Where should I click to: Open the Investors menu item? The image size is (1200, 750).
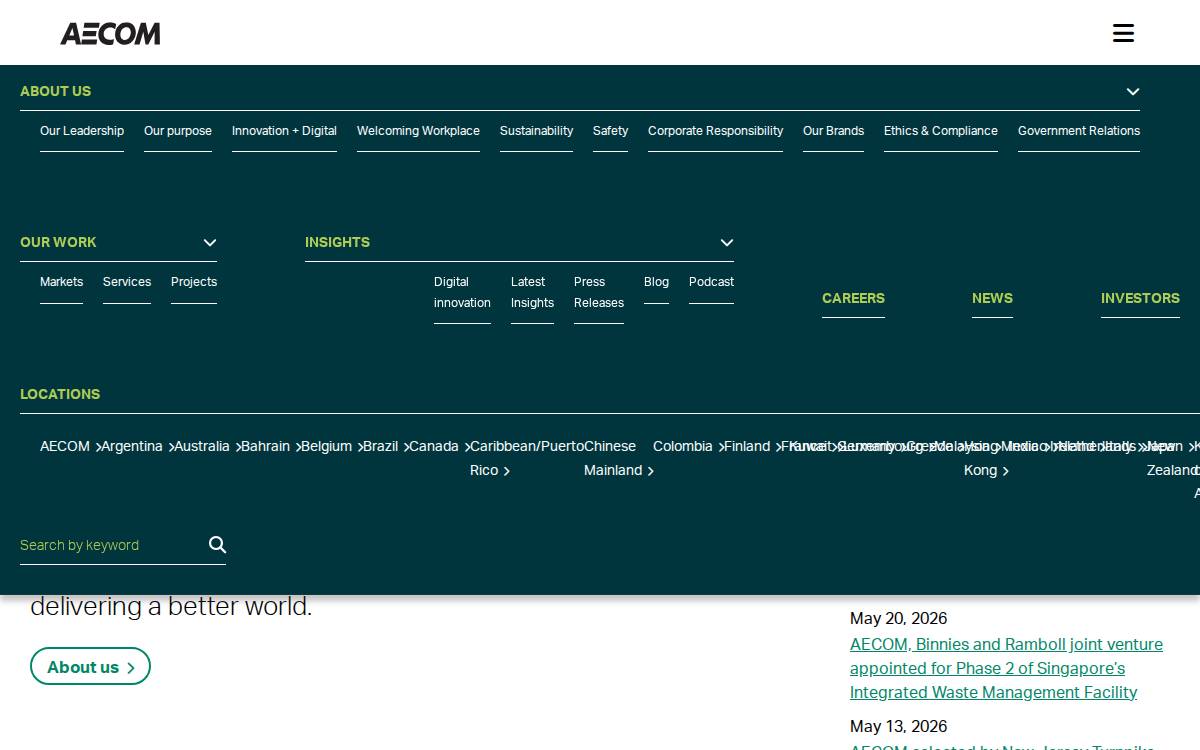pos(1140,298)
